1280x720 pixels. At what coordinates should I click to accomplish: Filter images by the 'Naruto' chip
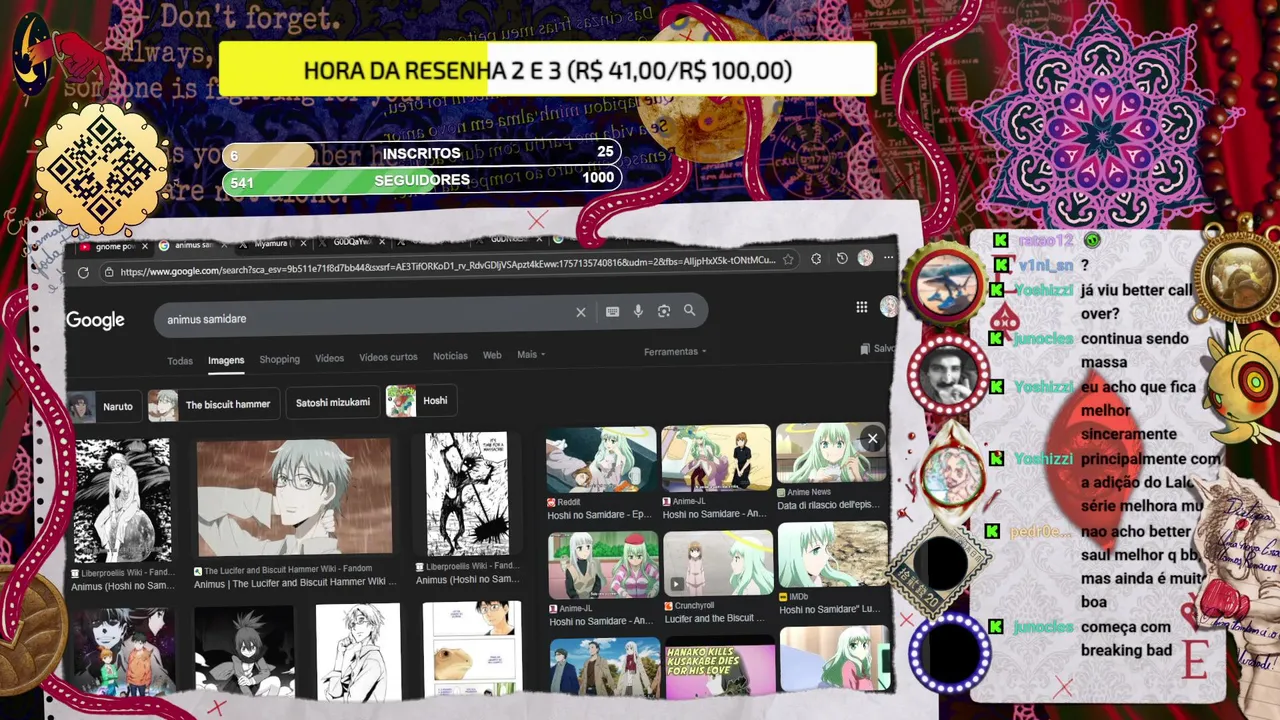(x=102, y=407)
